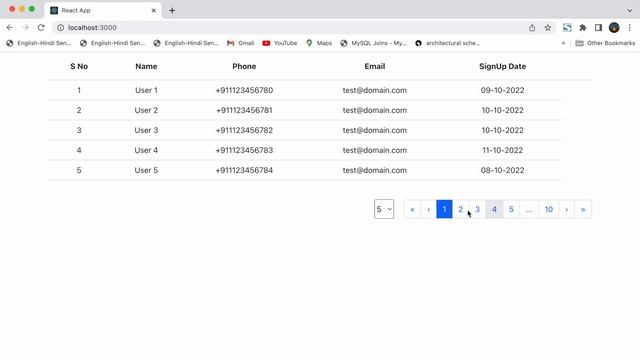Click phone number +911123456784
Image resolution: width=640 pixels, height=360 pixels.
244,170
